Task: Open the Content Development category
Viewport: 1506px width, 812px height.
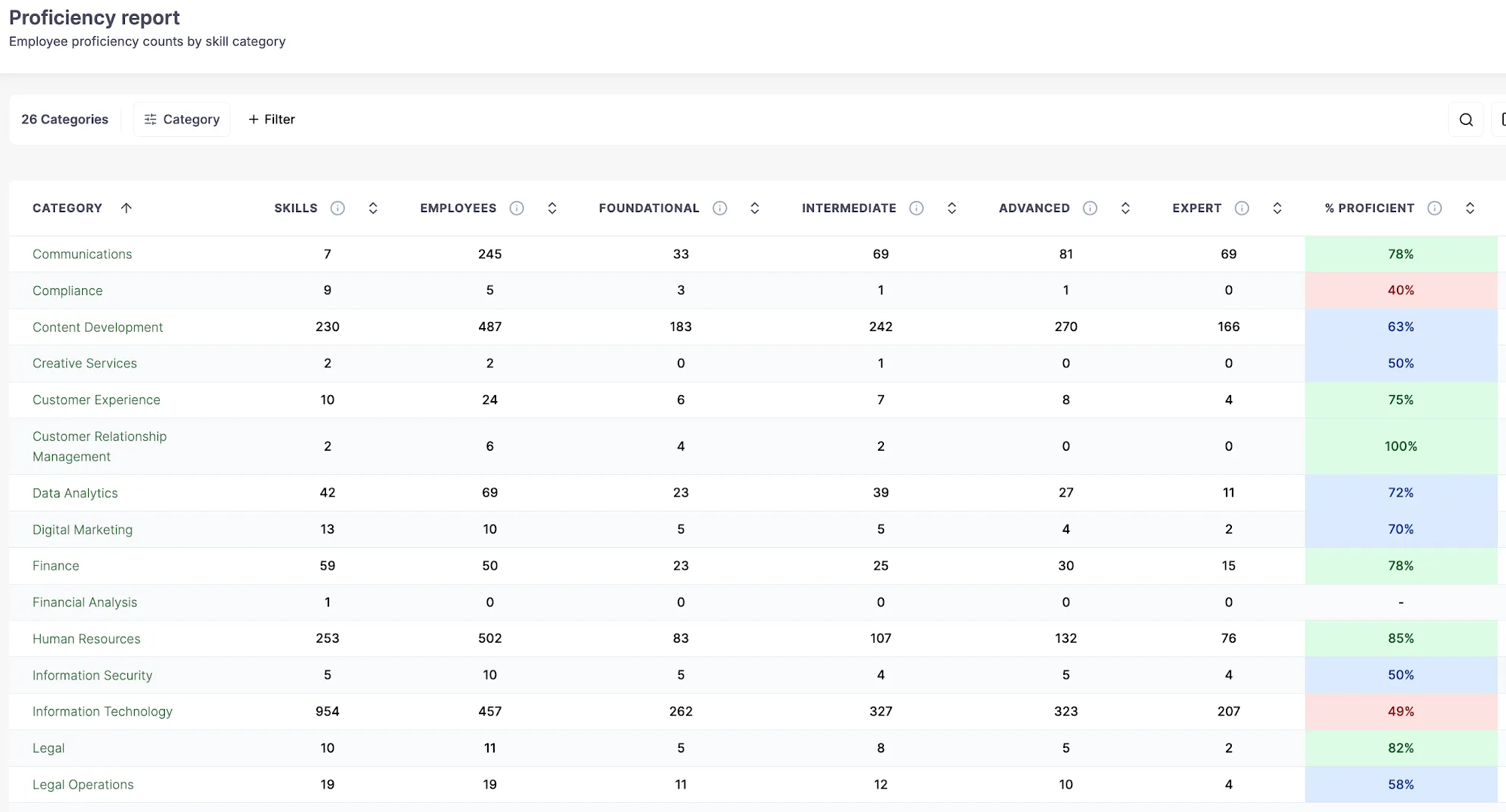Action: point(97,327)
